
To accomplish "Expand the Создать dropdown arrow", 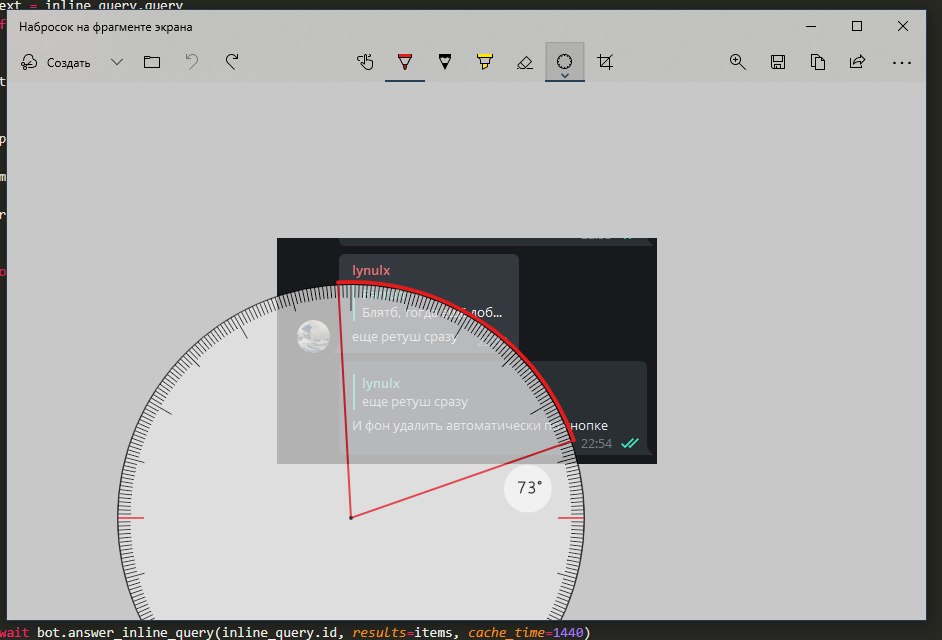I will (117, 62).
